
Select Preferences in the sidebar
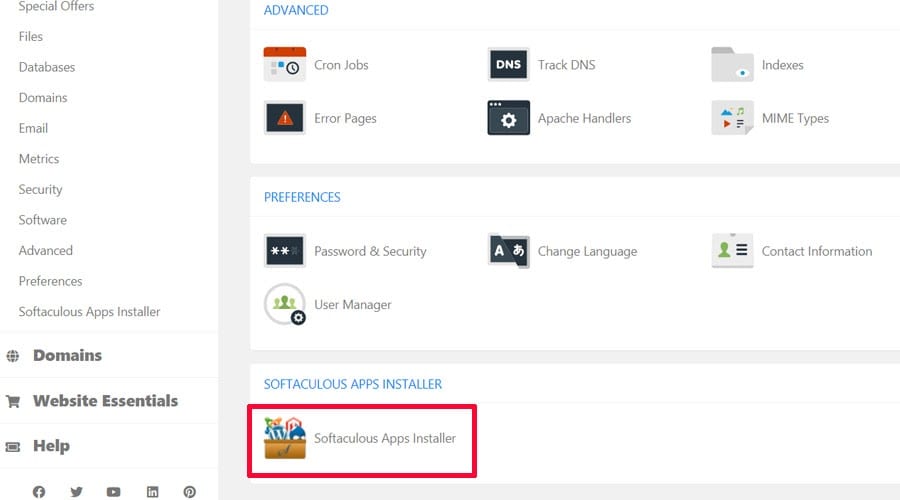[50, 281]
